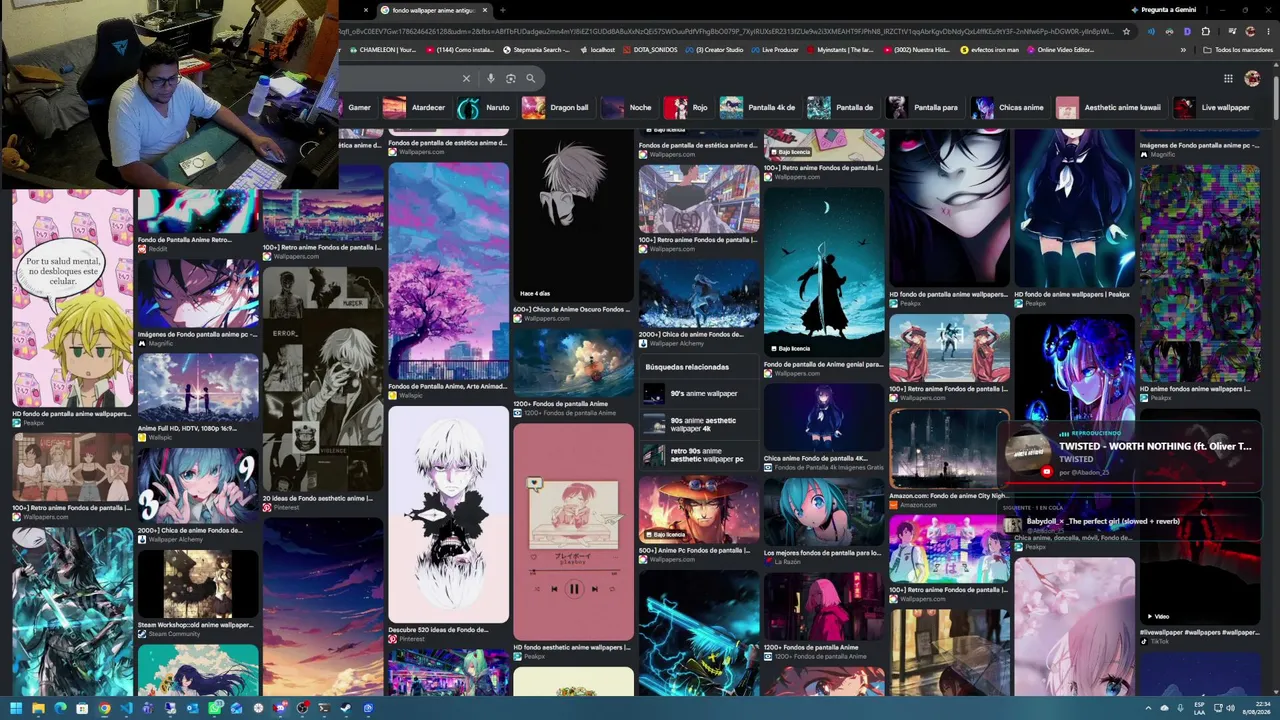Screen dimensions: 1280x720
Task: Open the Google apps grid
Action: click(1228, 78)
